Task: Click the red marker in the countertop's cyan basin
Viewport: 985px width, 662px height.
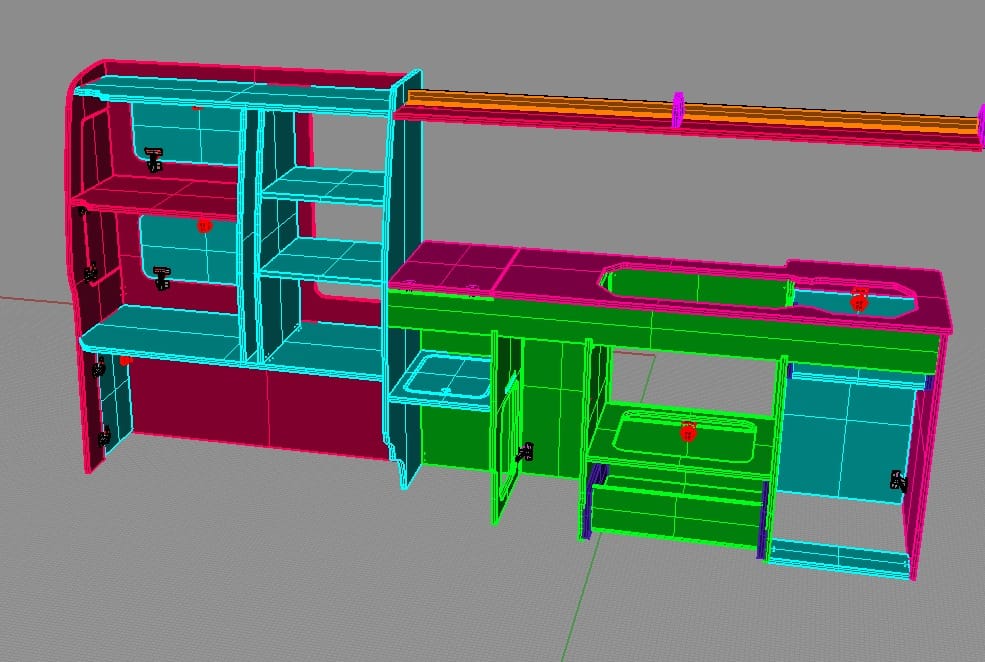Action: 859,300
